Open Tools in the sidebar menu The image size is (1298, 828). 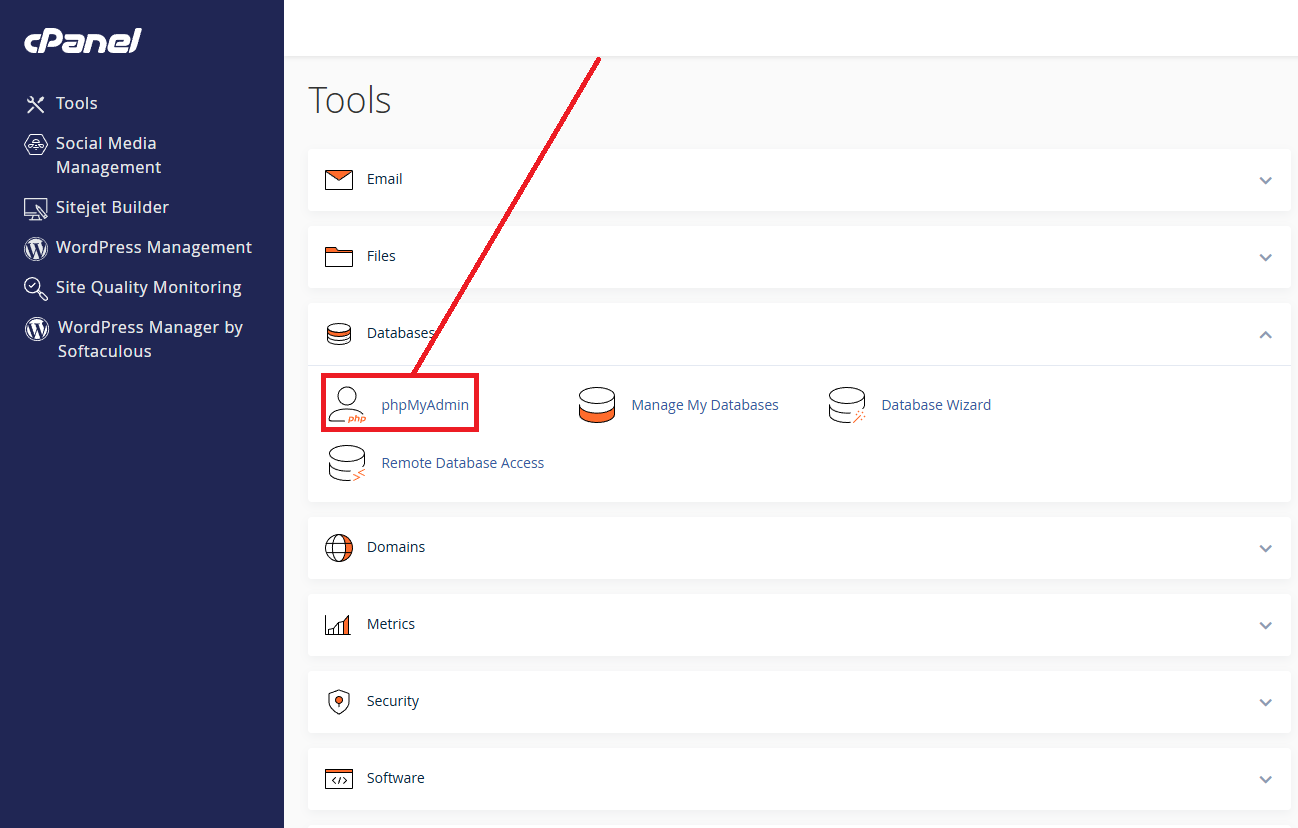point(77,104)
